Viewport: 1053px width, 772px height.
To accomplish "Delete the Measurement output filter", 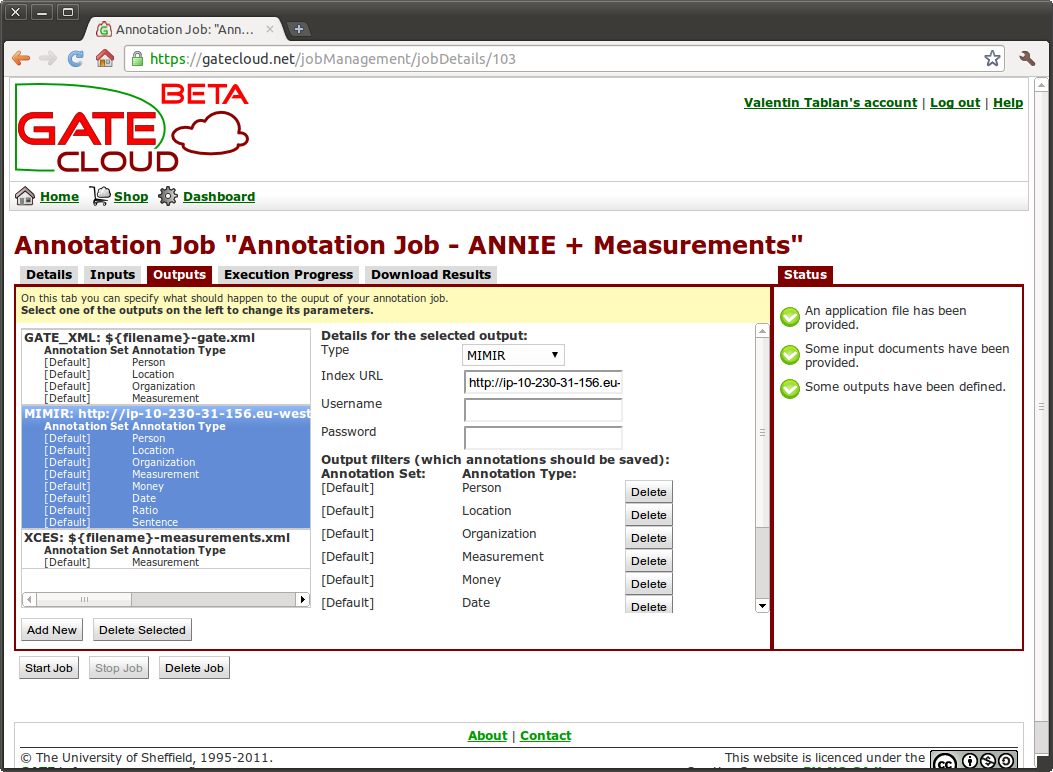I will click(x=649, y=561).
